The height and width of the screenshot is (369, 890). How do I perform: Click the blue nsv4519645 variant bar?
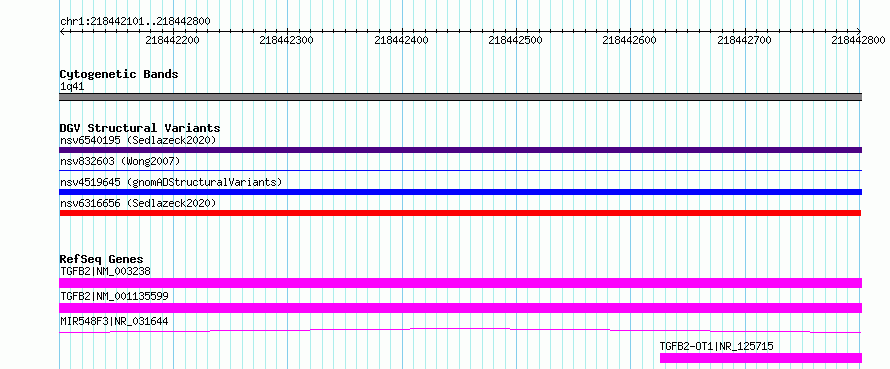point(460,192)
